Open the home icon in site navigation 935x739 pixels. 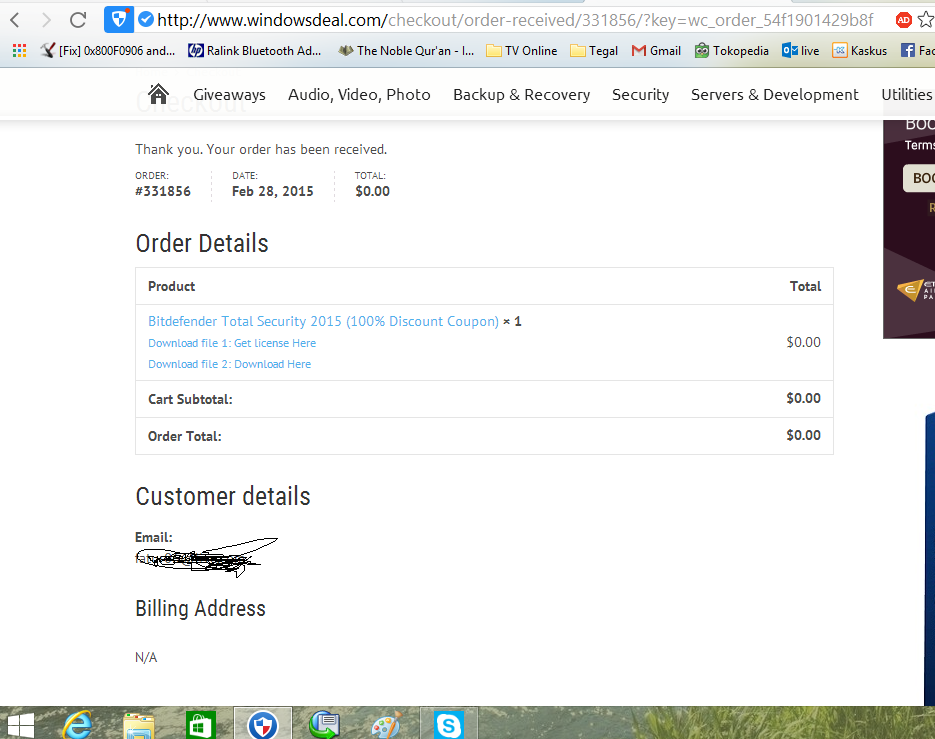159,94
